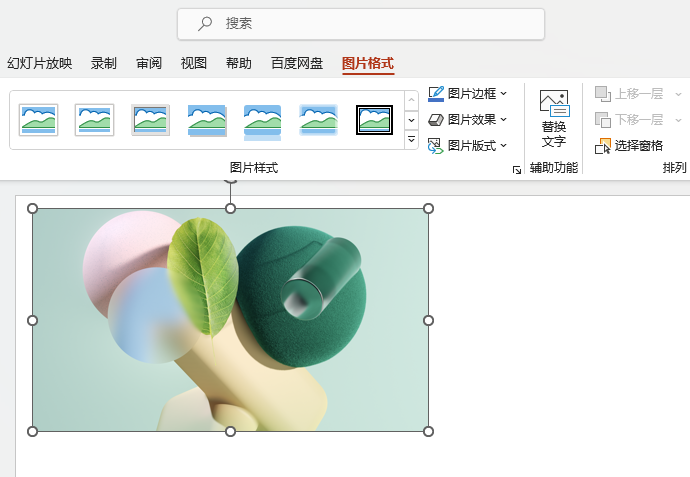Expand the full picture styles gallery
Viewport: 690px width, 477px height.
[x=411, y=139]
